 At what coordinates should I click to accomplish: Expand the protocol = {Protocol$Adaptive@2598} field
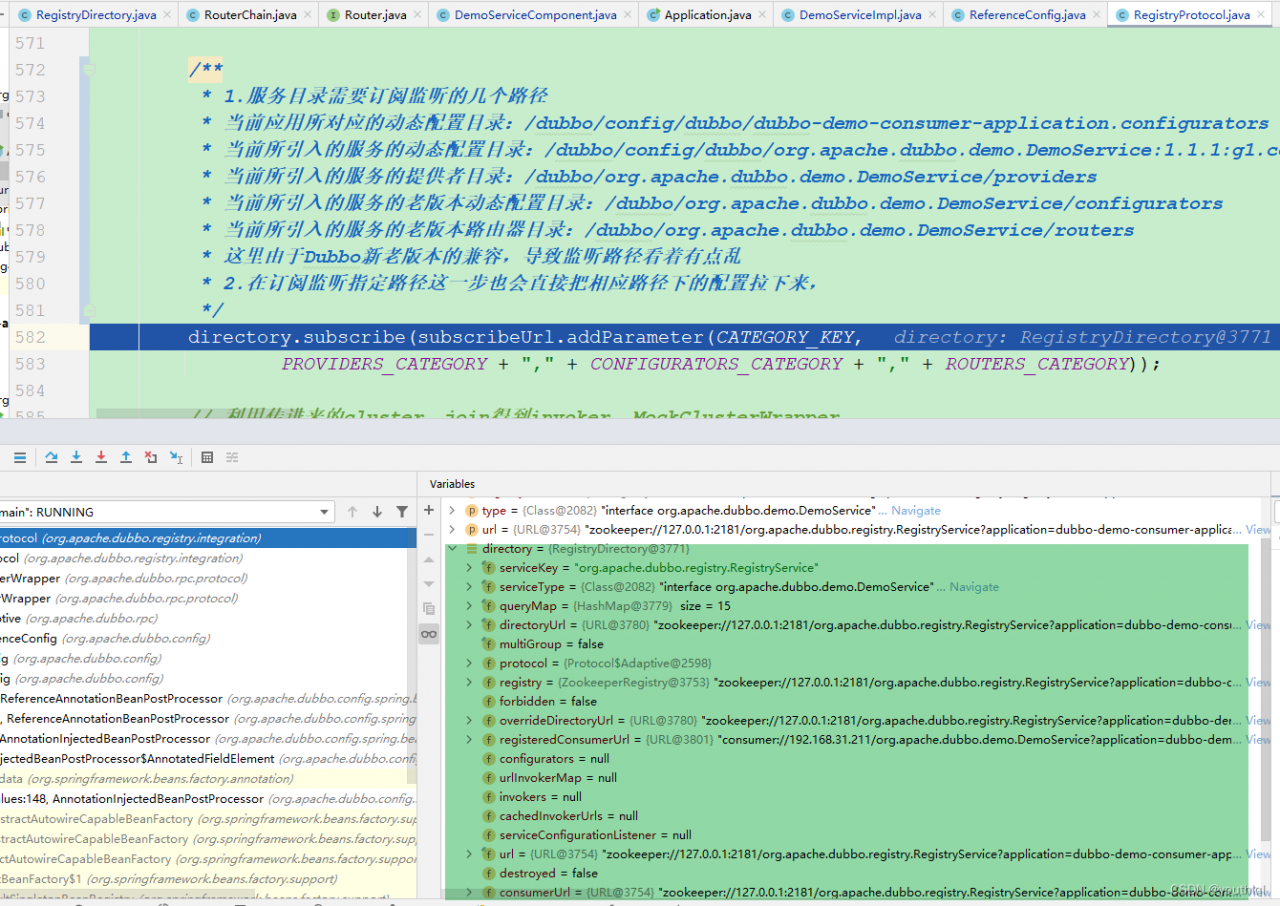(470, 663)
